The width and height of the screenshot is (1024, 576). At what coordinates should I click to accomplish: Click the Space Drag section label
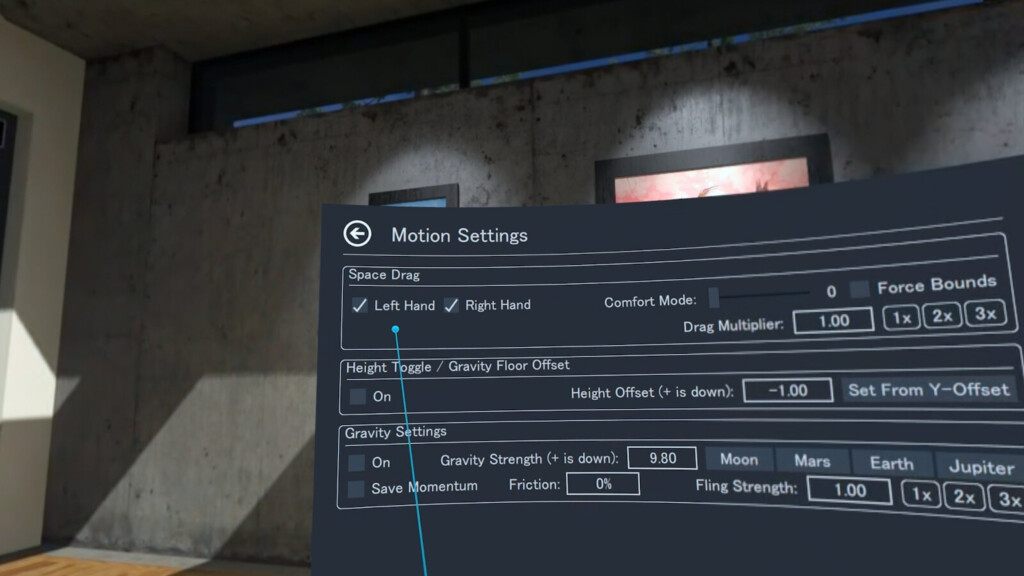pos(384,275)
